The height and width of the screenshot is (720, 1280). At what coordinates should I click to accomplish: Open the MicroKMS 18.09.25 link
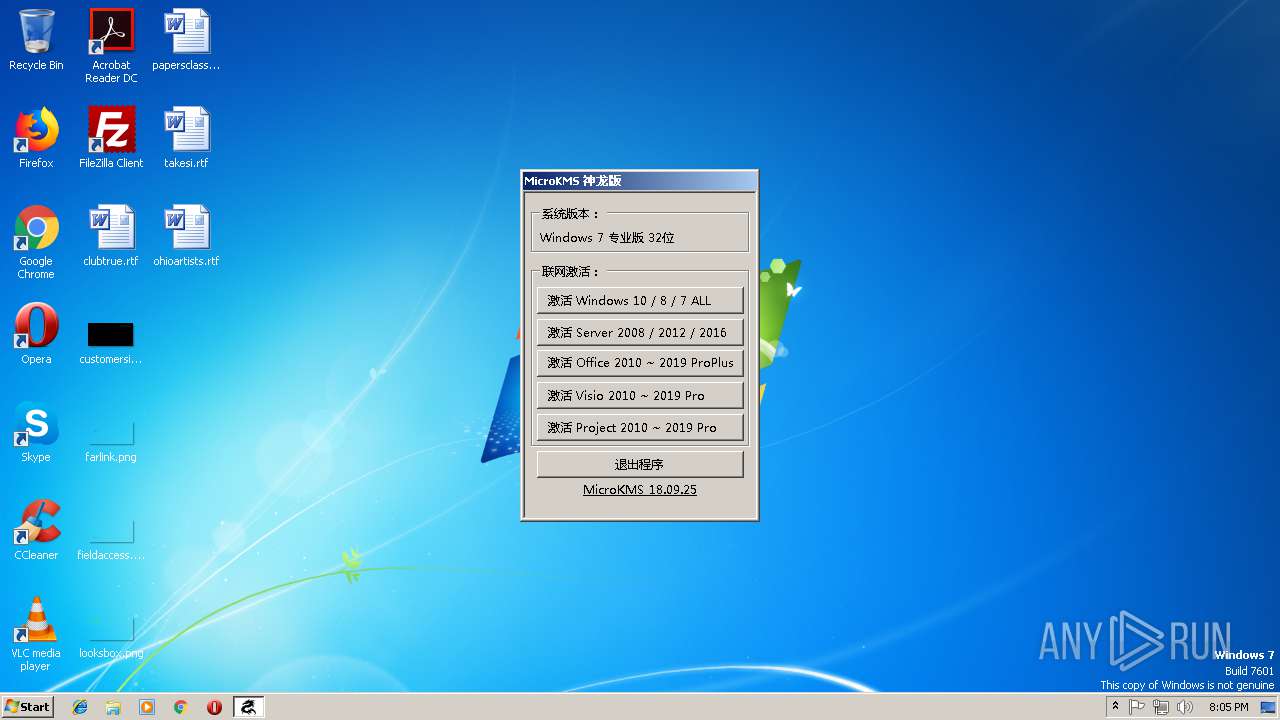640,490
